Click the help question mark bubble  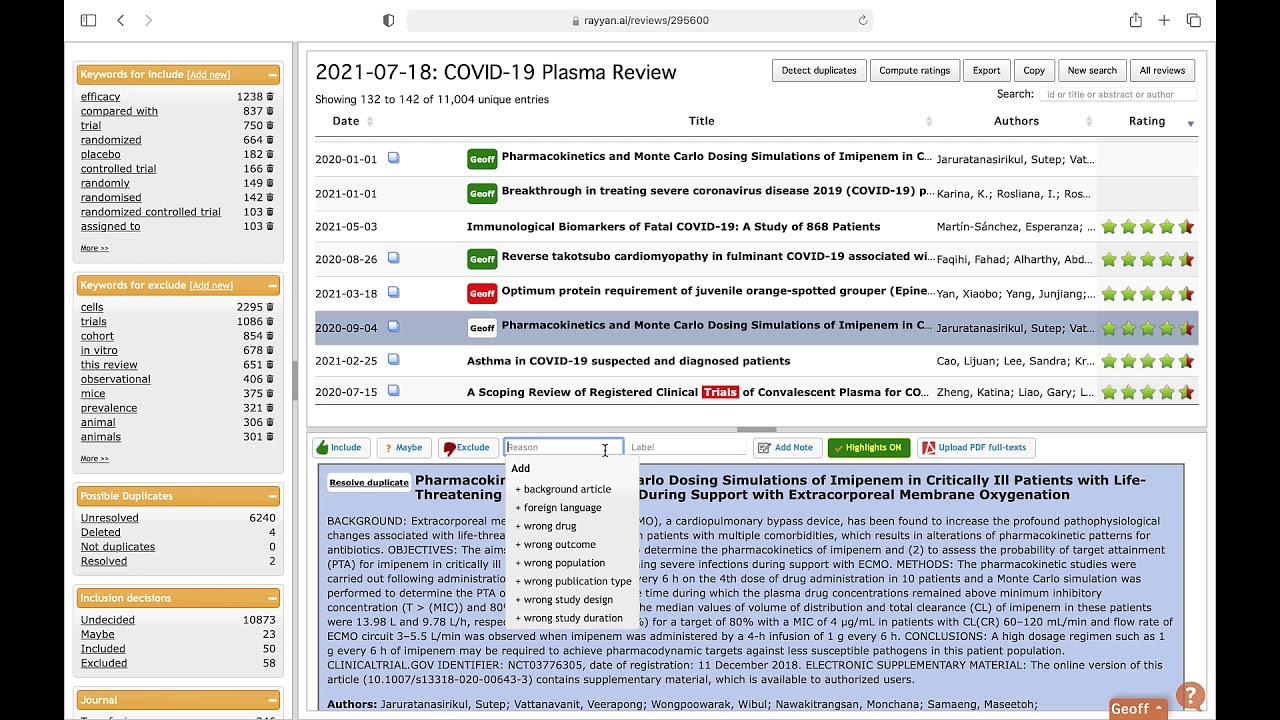pos(1191,696)
